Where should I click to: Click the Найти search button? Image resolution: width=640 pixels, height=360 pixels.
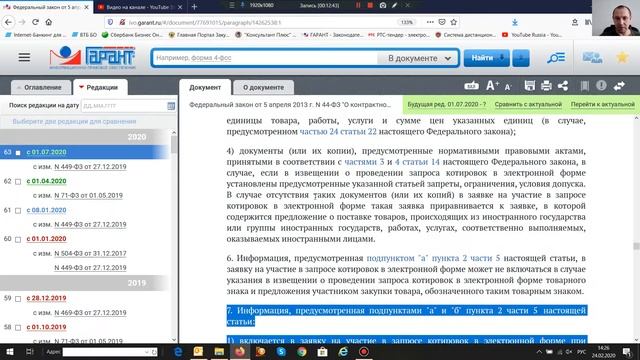point(487,58)
